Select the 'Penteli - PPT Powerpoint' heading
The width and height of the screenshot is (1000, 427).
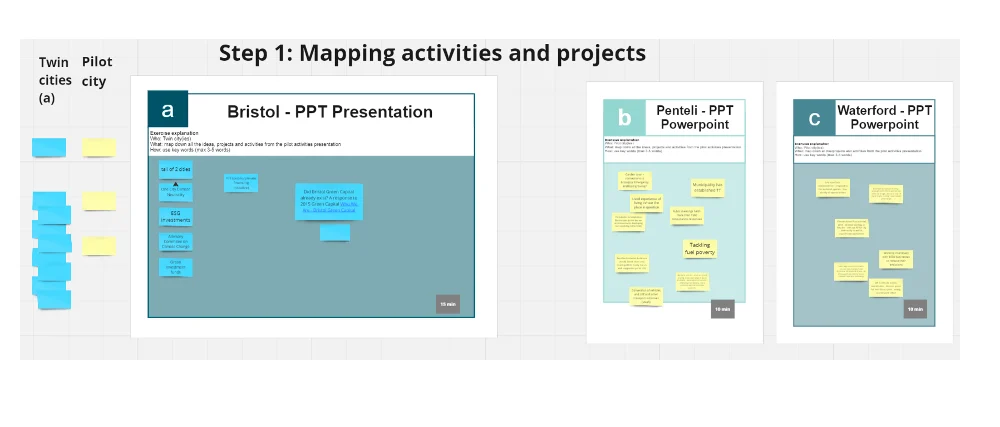[x=694, y=117]
